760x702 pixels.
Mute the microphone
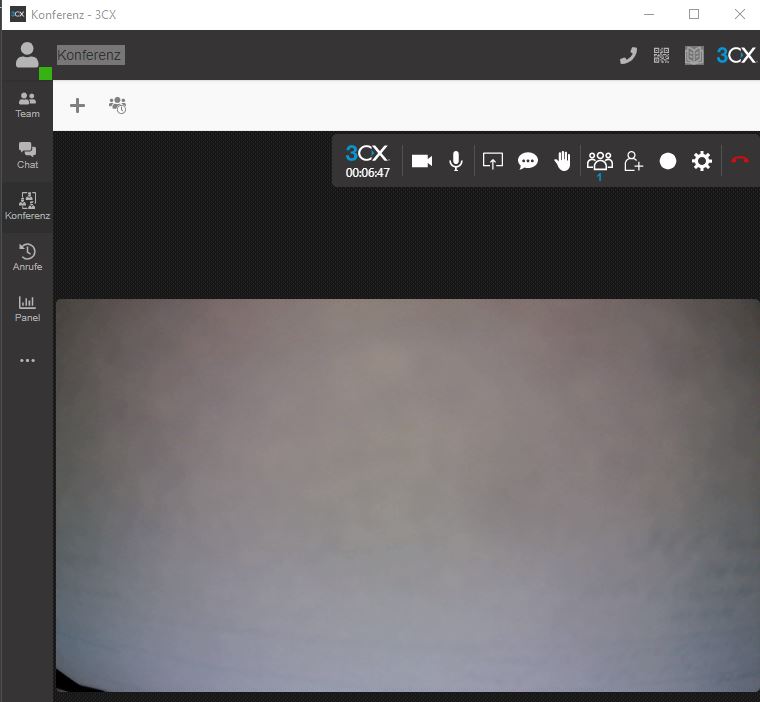coord(456,161)
